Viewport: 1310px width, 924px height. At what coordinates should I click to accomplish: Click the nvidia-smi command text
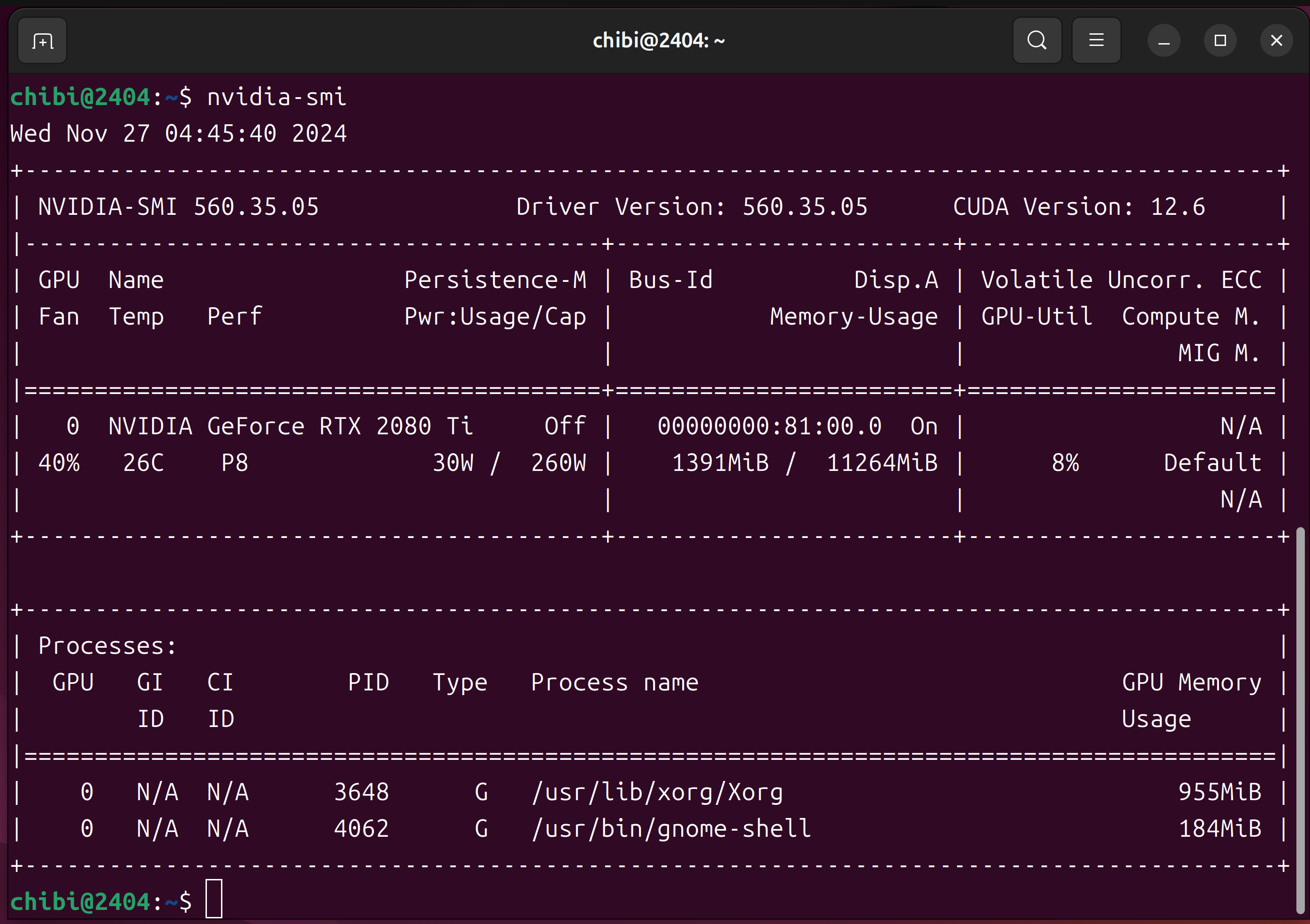tap(276, 97)
